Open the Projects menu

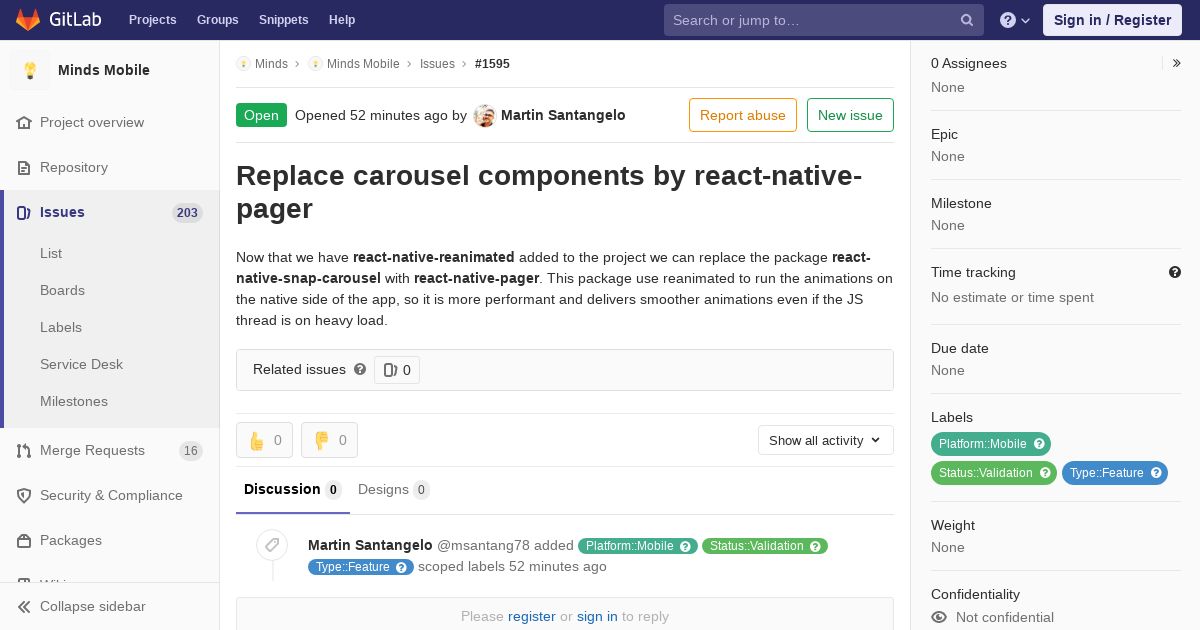pyautogui.click(x=152, y=20)
